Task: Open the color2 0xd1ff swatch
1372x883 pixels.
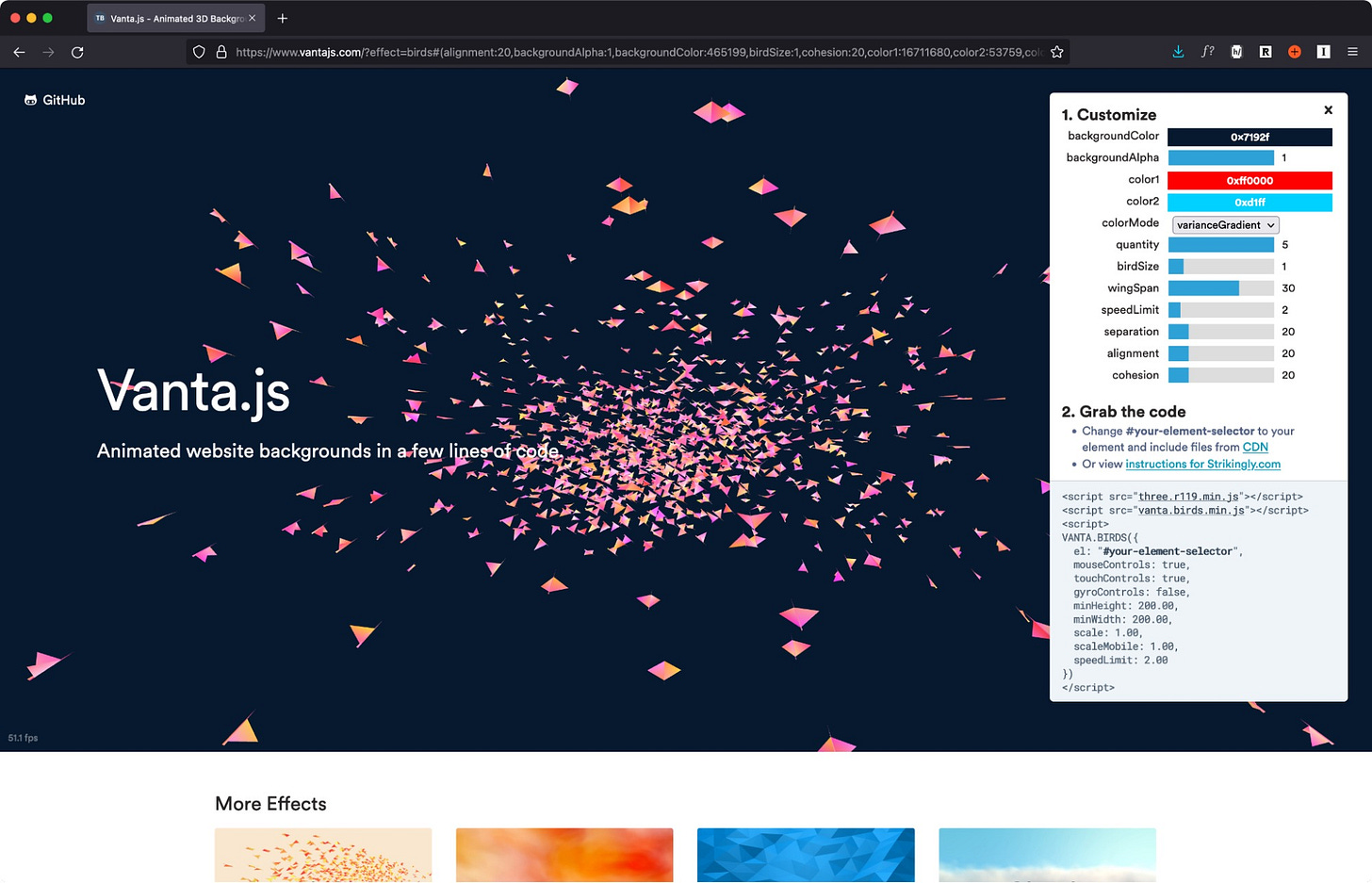Action: click(1249, 202)
